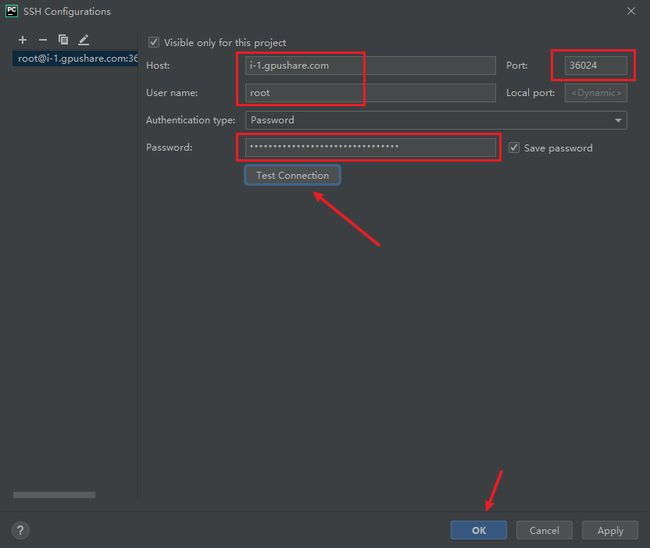Confirm with the OK button
This screenshot has height=548, width=650.
tap(478, 530)
